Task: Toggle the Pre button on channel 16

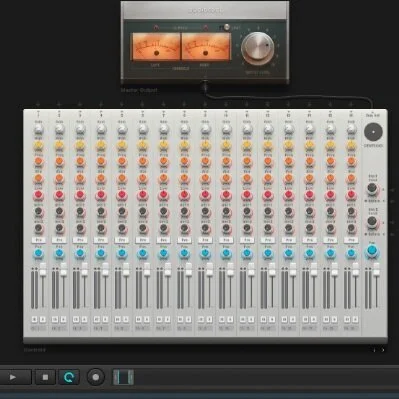Action: click(351, 240)
